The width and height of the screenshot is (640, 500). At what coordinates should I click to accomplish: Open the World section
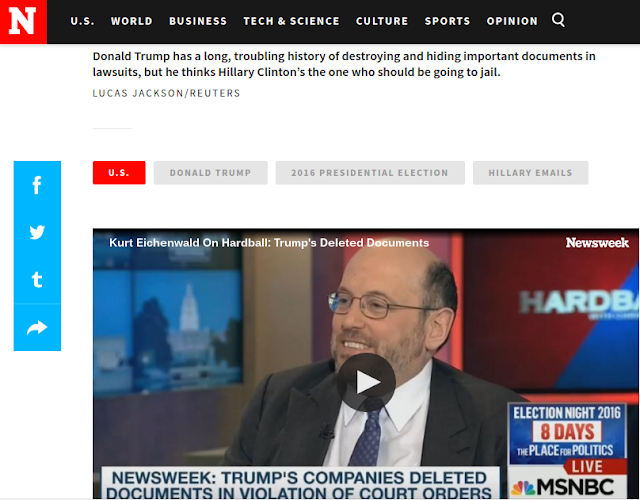coord(131,21)
